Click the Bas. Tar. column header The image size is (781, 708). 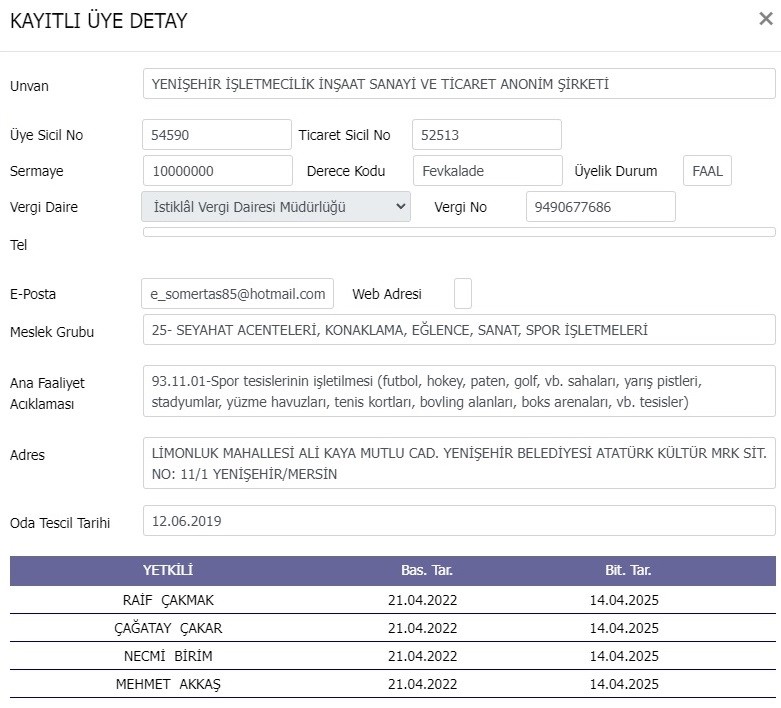427,570
